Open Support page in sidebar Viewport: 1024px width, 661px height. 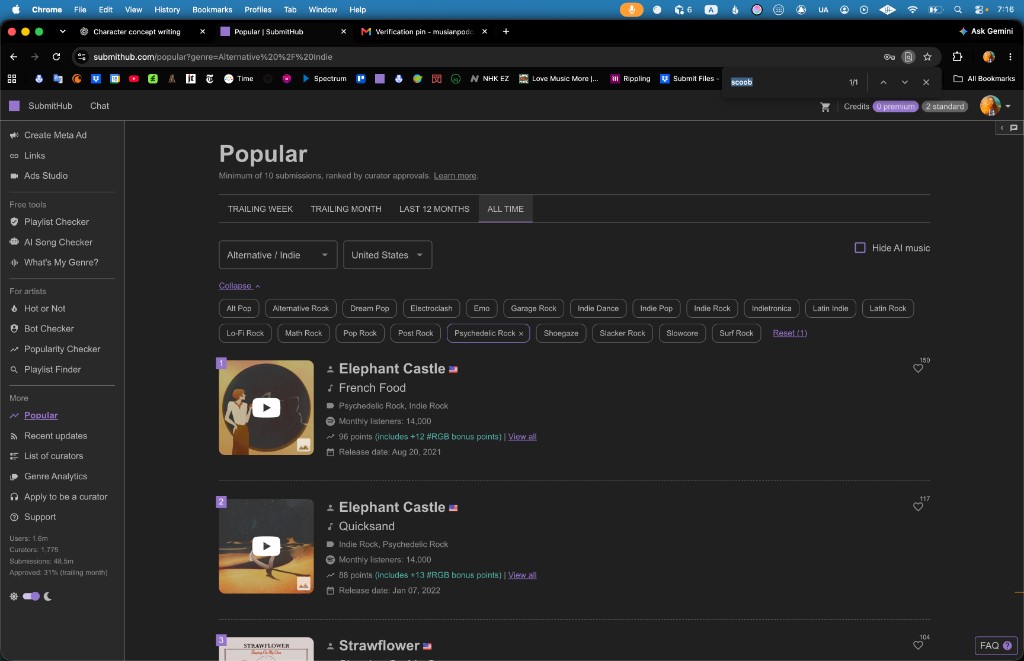39,517
